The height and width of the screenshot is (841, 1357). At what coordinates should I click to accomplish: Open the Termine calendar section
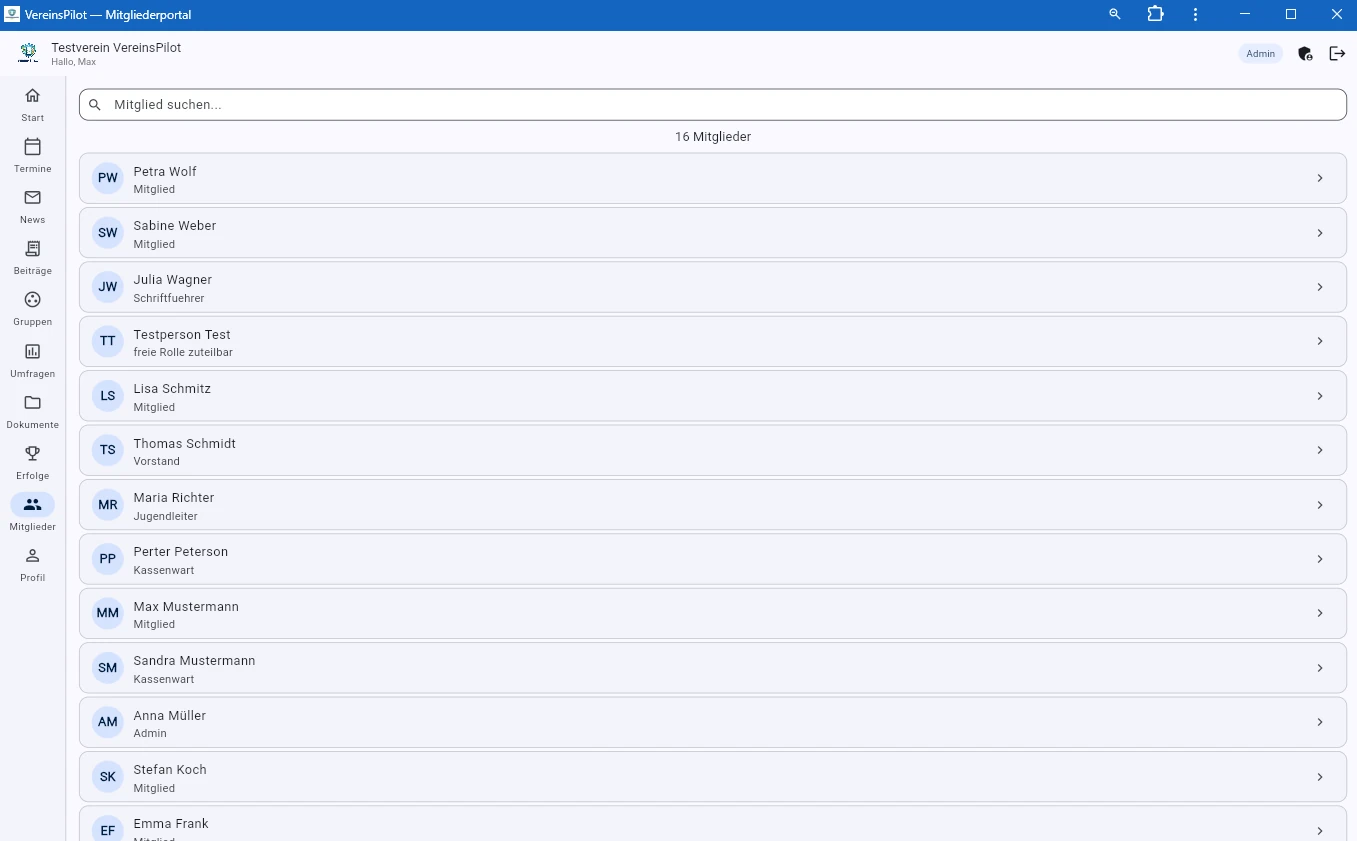point(32,147)
